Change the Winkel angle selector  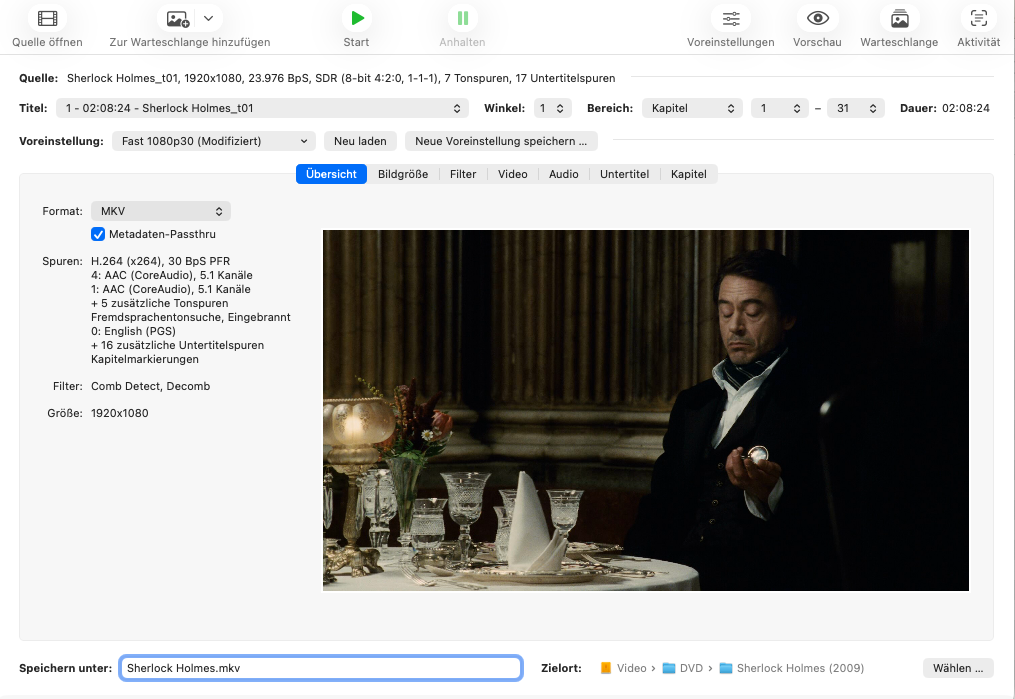tap(552, 108)
